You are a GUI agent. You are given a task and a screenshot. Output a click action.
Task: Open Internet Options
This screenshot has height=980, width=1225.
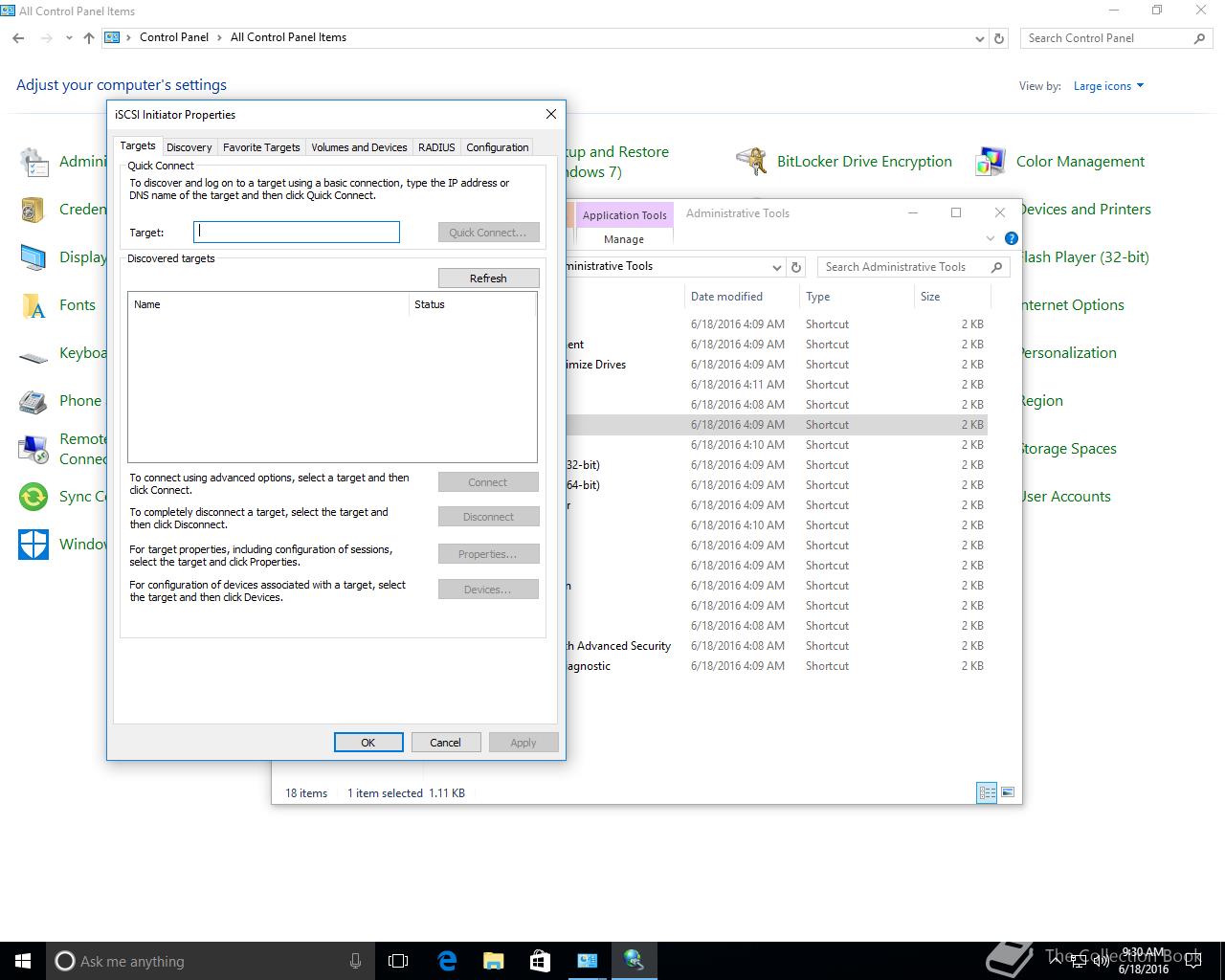(1071, 305)
